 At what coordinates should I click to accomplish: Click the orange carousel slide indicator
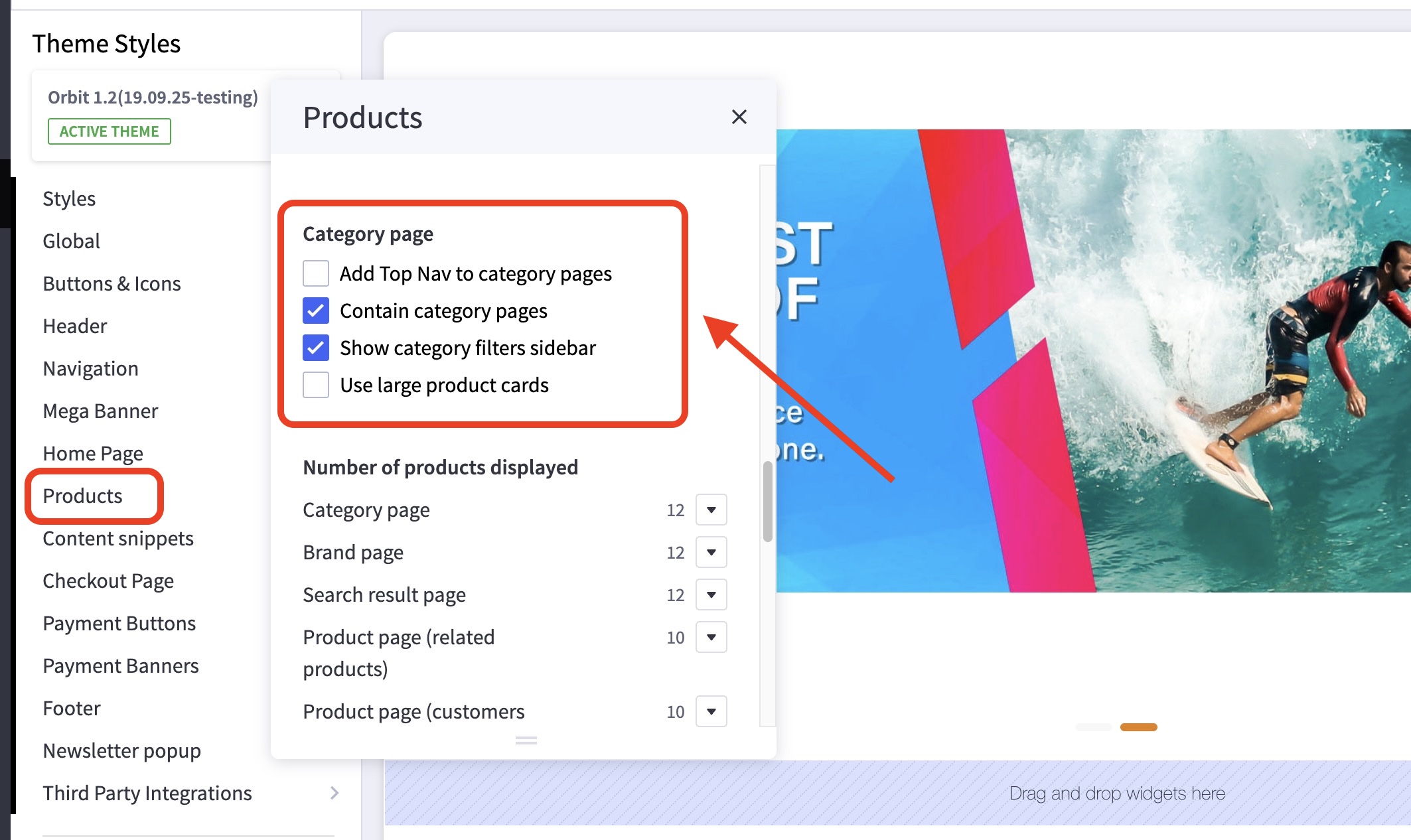point(1138,727)
